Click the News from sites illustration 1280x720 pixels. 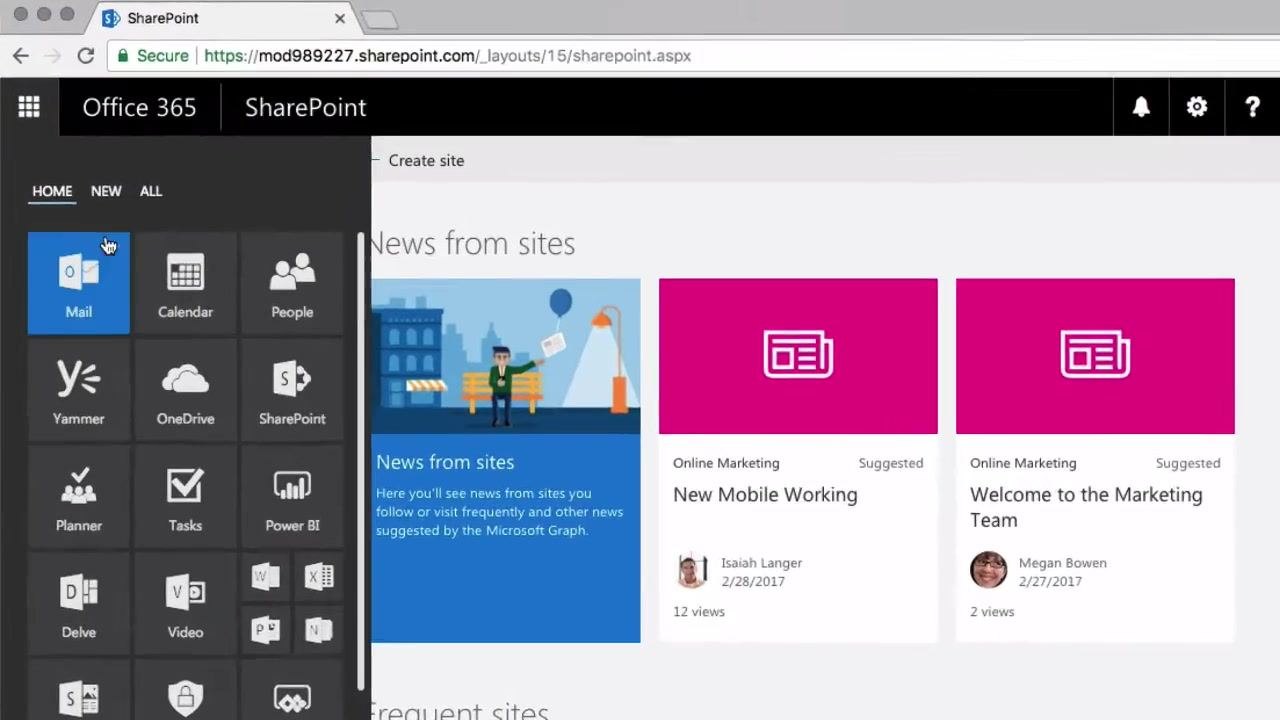tap(506, 356)
